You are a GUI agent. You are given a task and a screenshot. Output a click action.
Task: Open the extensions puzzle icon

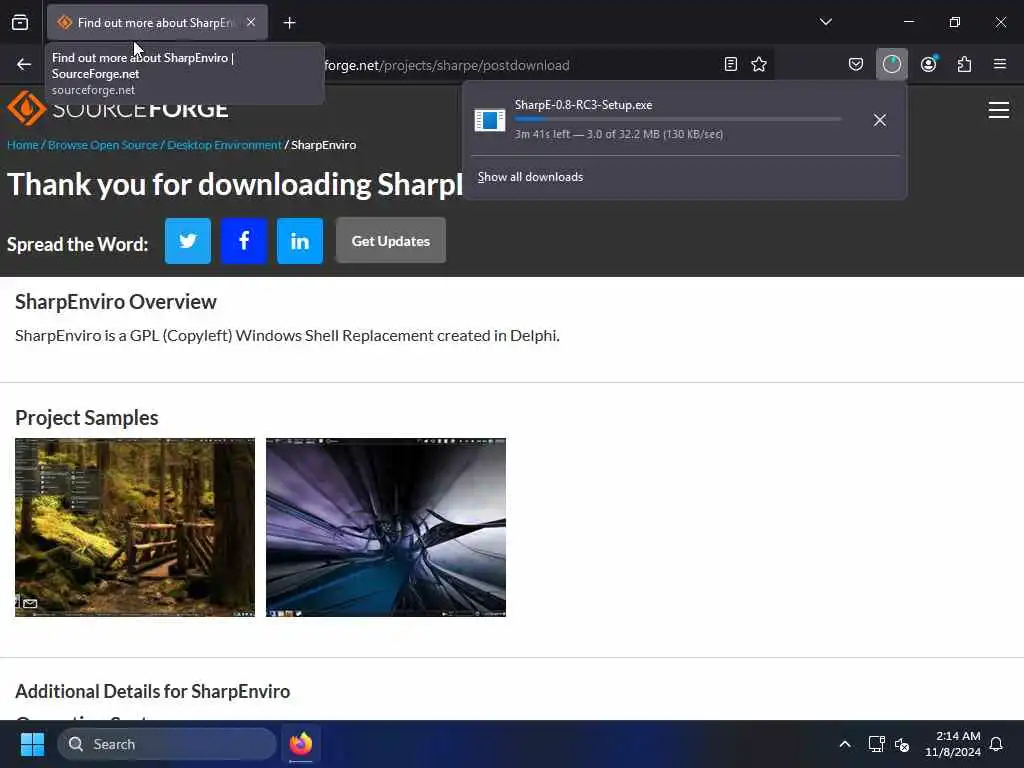click(964, 64)
